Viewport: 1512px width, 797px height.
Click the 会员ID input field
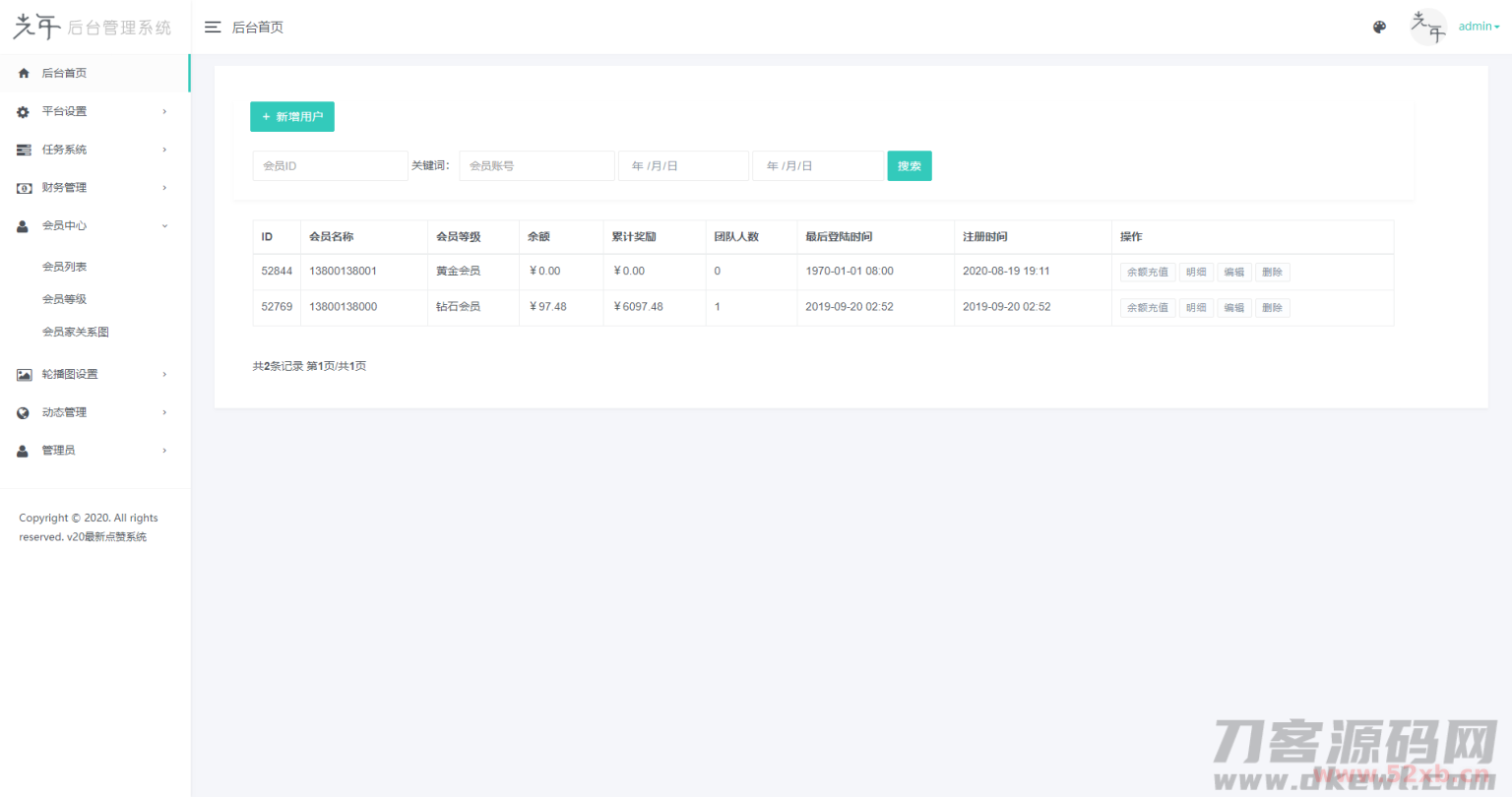point(330,166)
